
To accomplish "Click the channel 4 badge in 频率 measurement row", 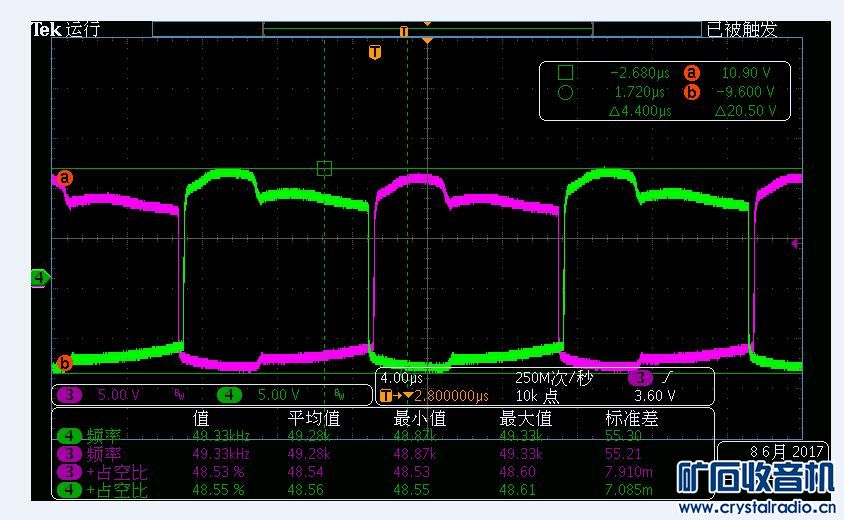I will tap(69, 435).
